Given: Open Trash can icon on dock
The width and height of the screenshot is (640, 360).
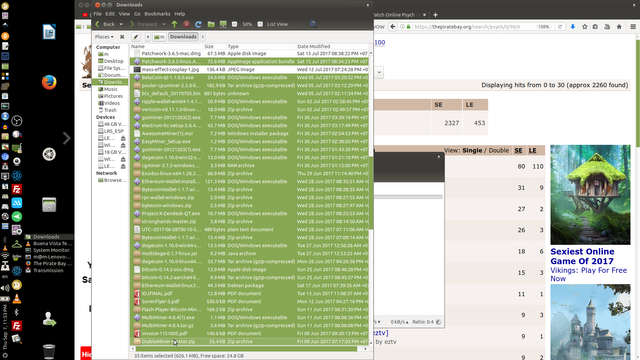Looking at the screenshot, I should (x=49, y=351).
